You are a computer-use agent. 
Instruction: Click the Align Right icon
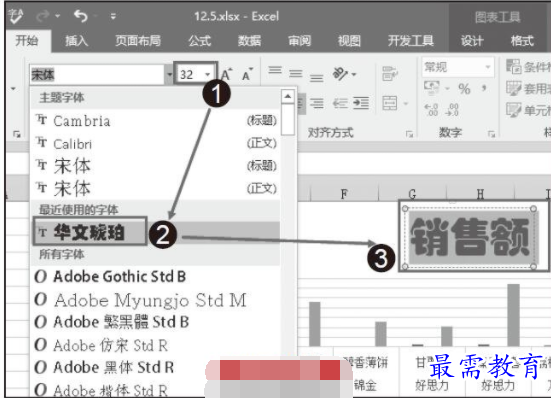[x=317, y=103]
